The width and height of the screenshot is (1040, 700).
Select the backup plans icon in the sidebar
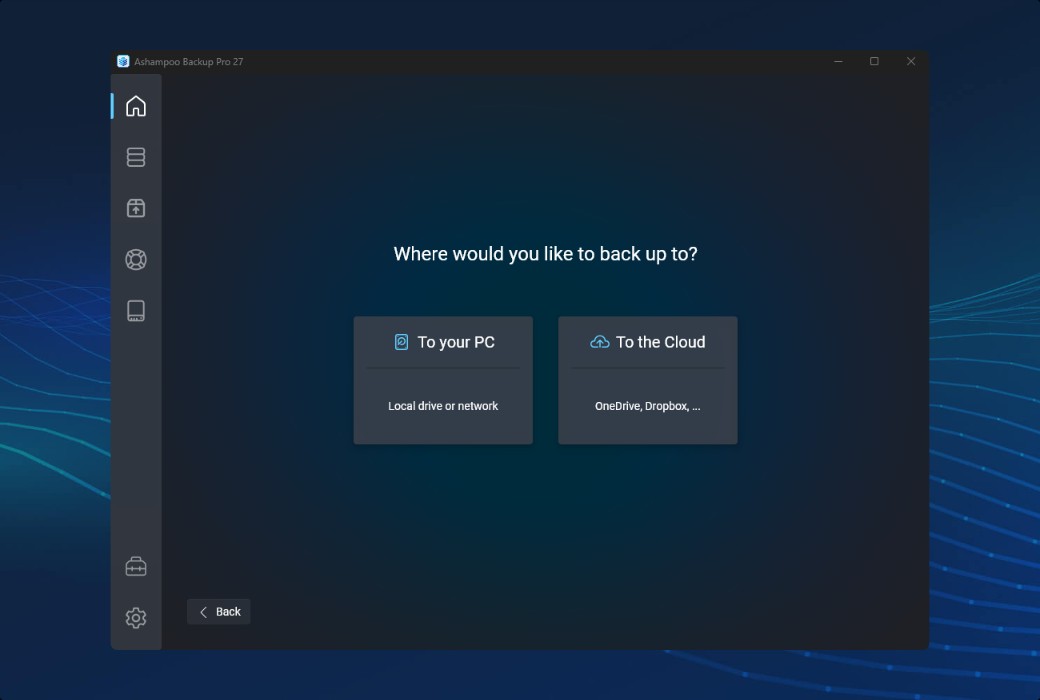click(136, 157)
